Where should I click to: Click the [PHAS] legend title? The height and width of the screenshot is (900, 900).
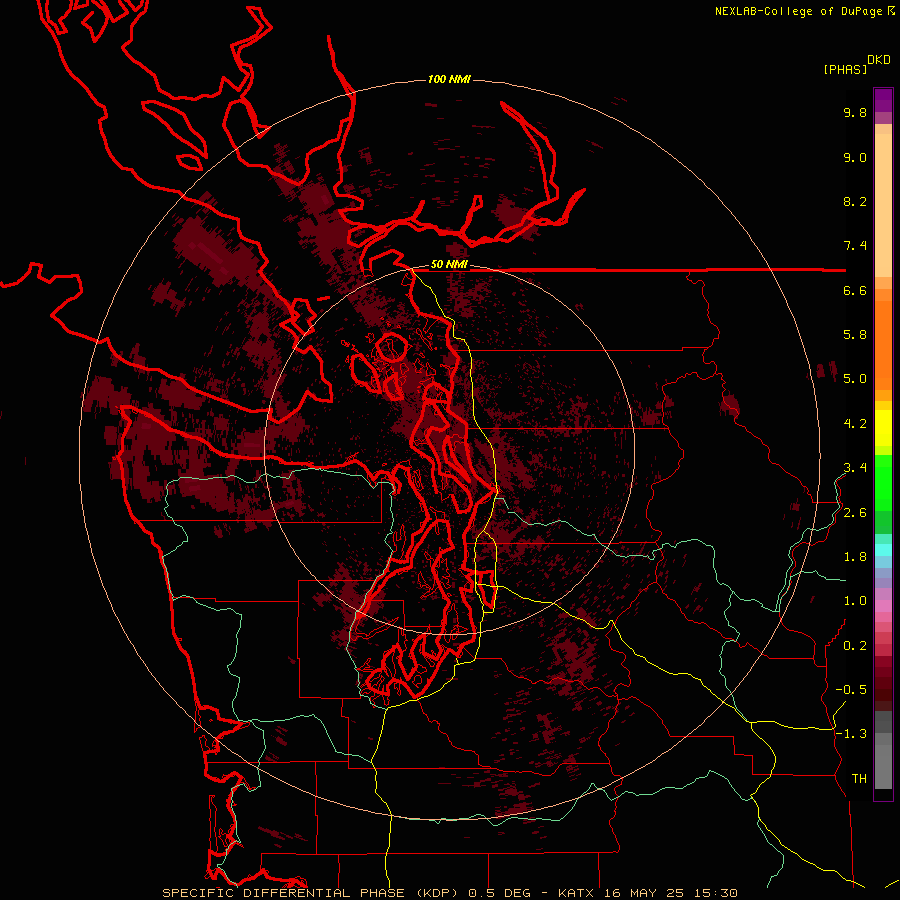(845, 70)
